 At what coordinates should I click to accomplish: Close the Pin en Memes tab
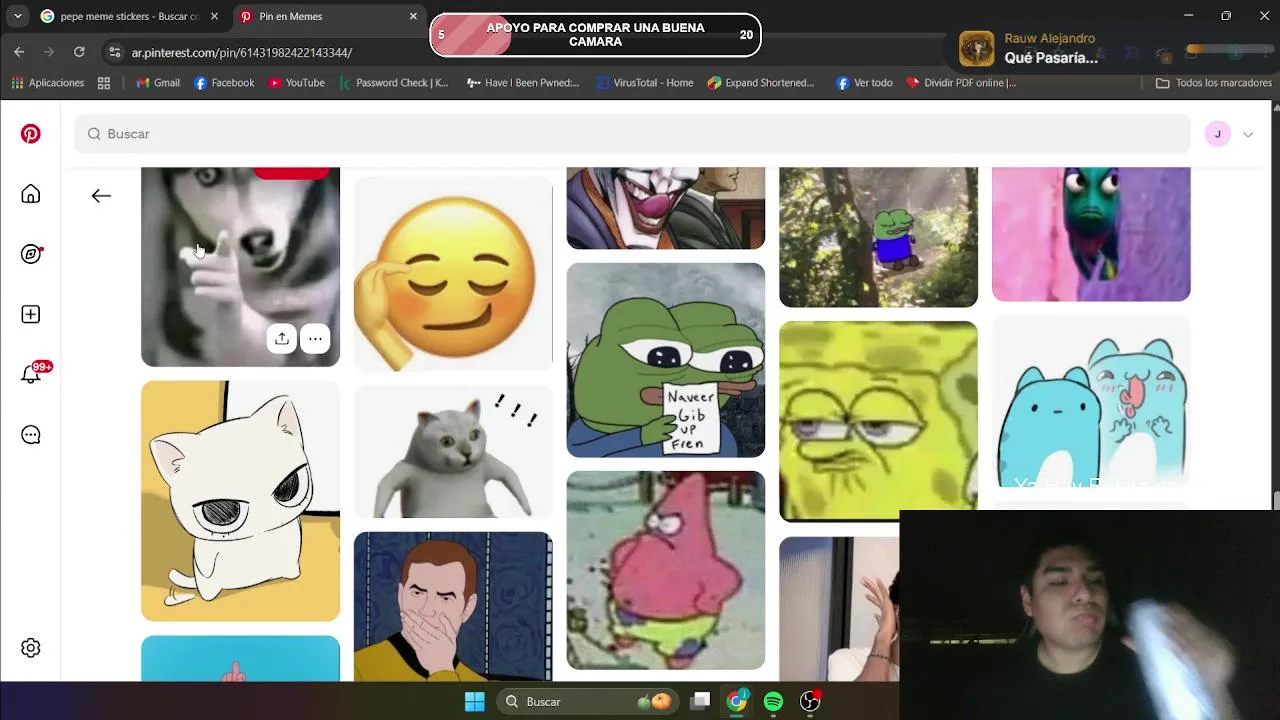pos(413,16)
